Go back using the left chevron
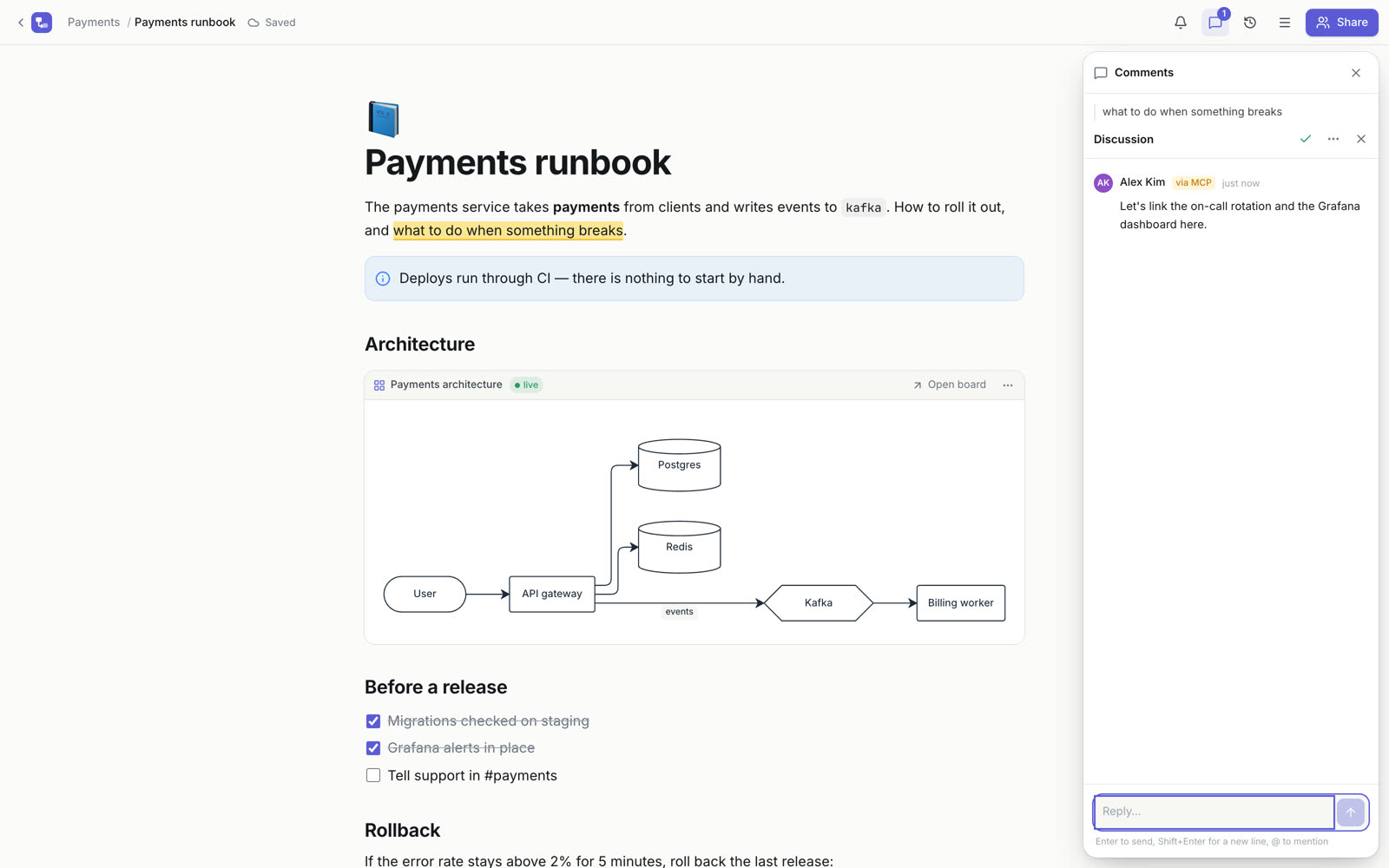This screenshot has height=868, width=1389. click(21, 23)
